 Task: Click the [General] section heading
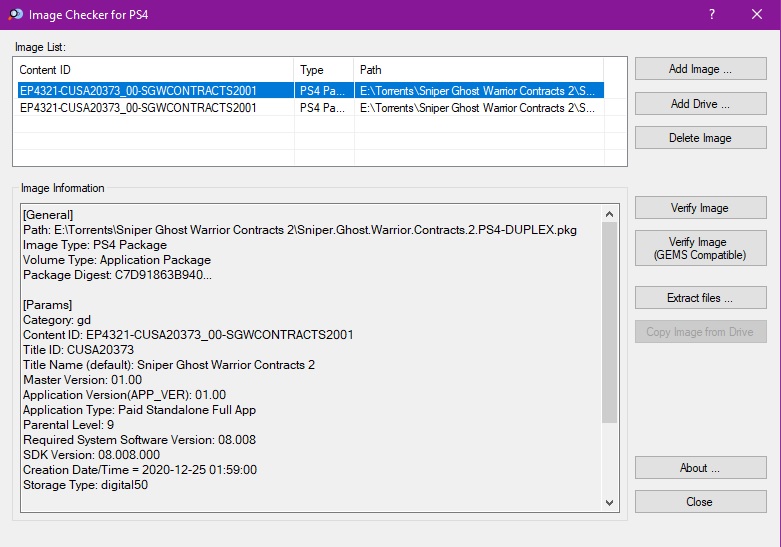click(x=48, y=215)
